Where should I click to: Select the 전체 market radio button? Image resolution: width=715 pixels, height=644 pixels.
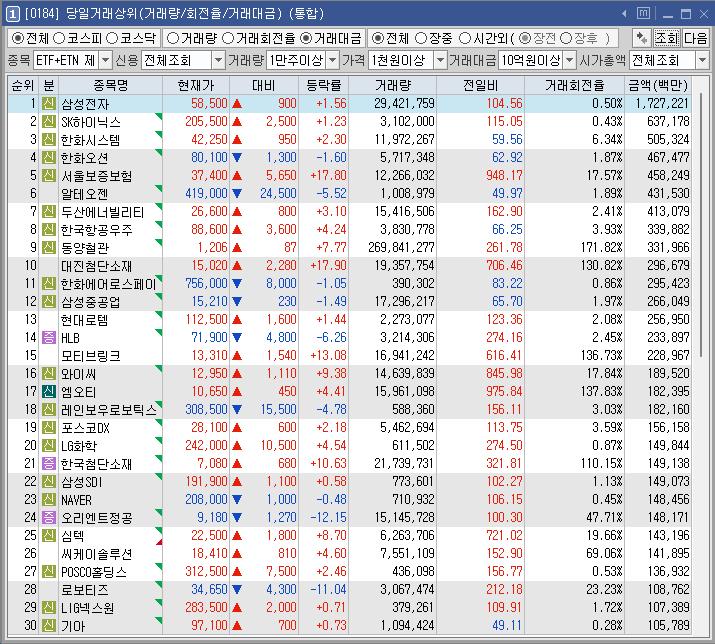click(x=17, y=38)
